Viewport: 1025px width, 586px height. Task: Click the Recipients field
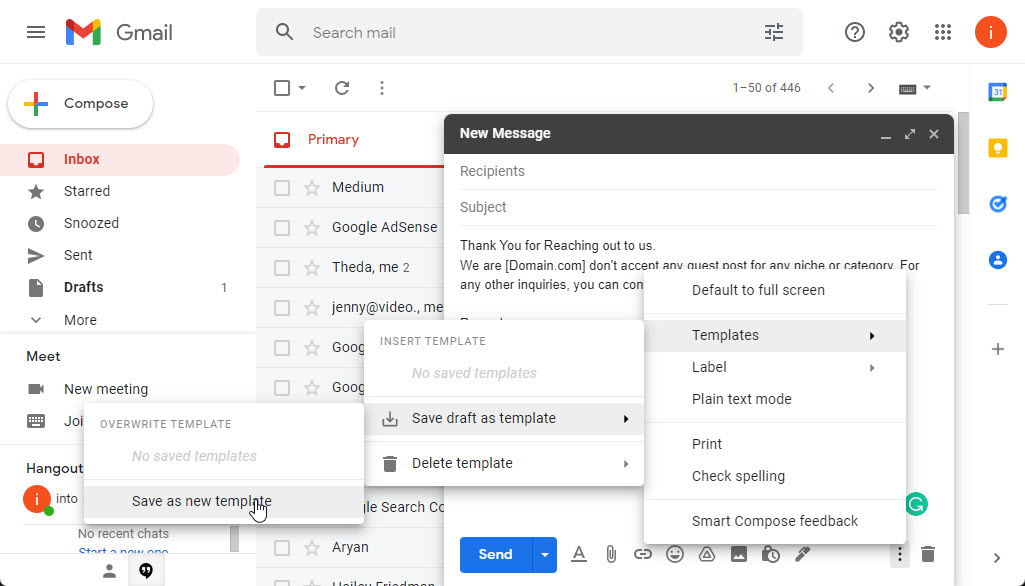point(698,171)
